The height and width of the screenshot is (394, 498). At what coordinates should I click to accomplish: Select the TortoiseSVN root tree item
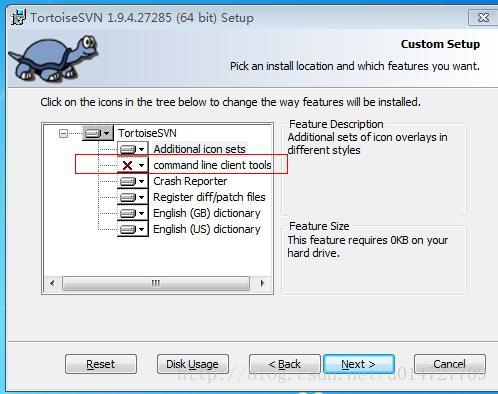click(147, 133)
